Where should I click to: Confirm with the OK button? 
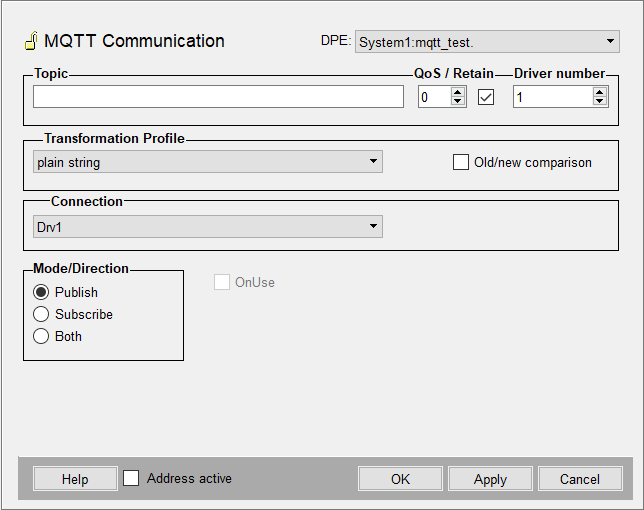400,479
